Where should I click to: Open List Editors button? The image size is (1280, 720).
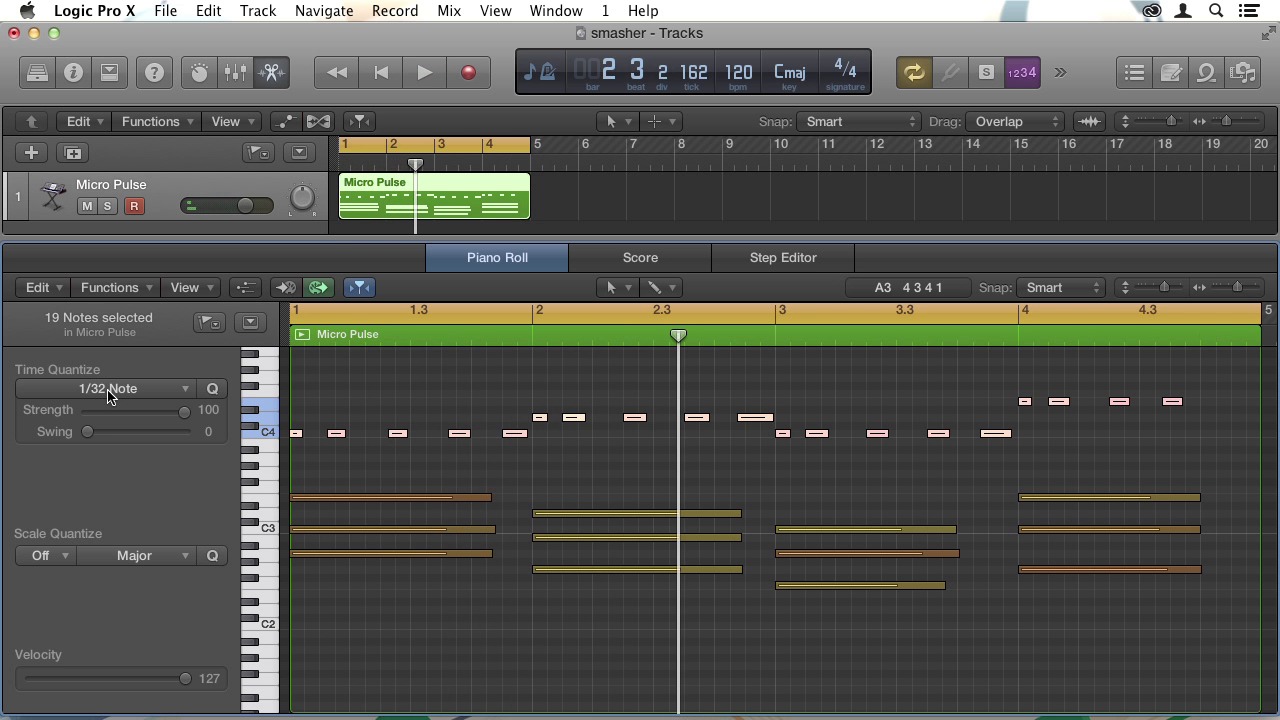point(1134,73)
